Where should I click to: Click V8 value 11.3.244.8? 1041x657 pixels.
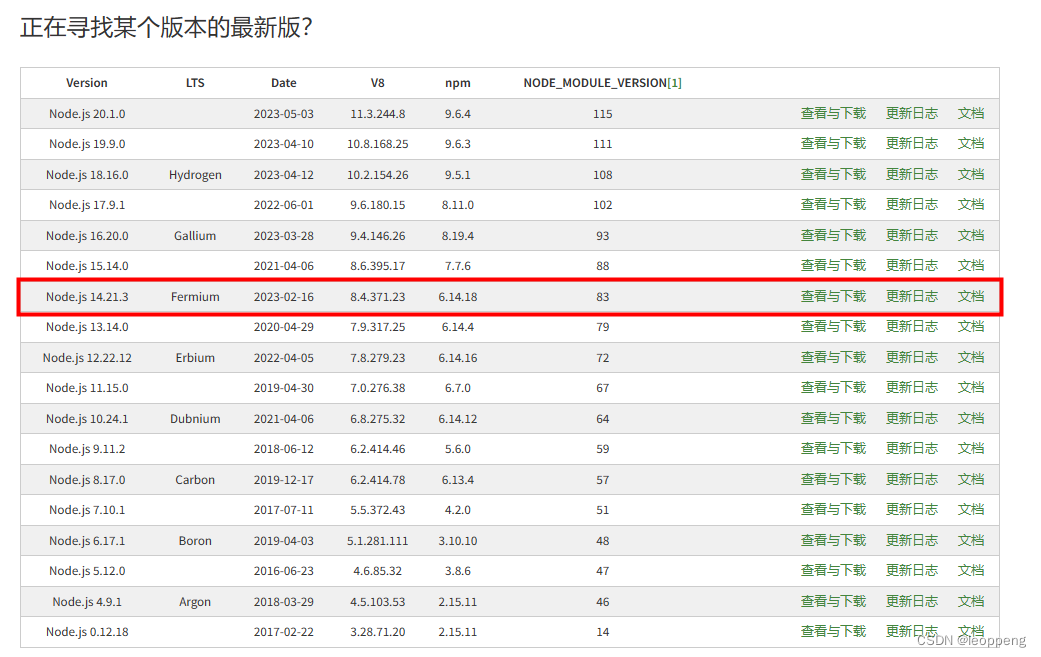[x=377, y=114]
